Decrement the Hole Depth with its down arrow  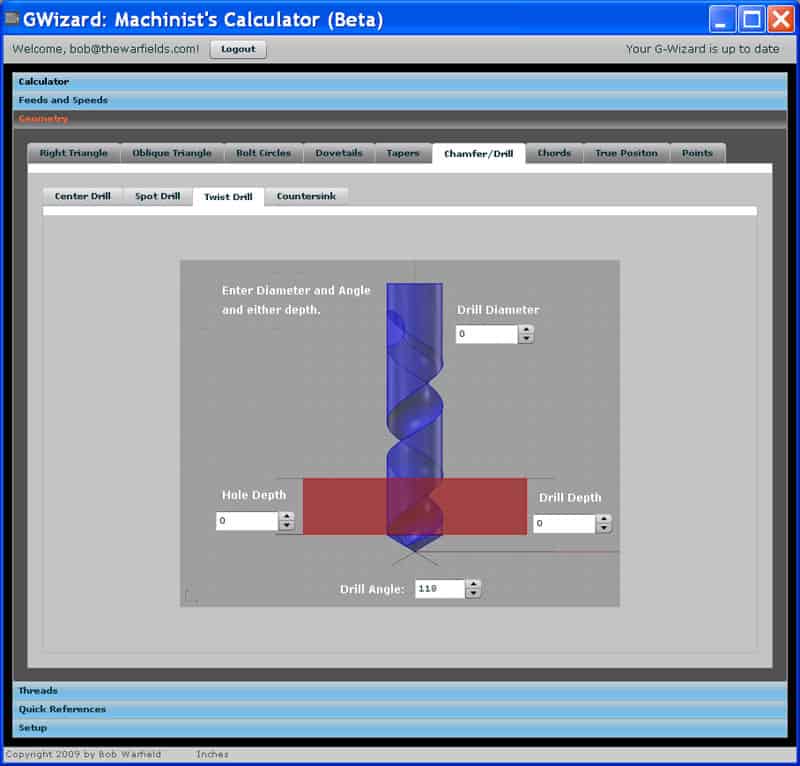coord(286,525)
